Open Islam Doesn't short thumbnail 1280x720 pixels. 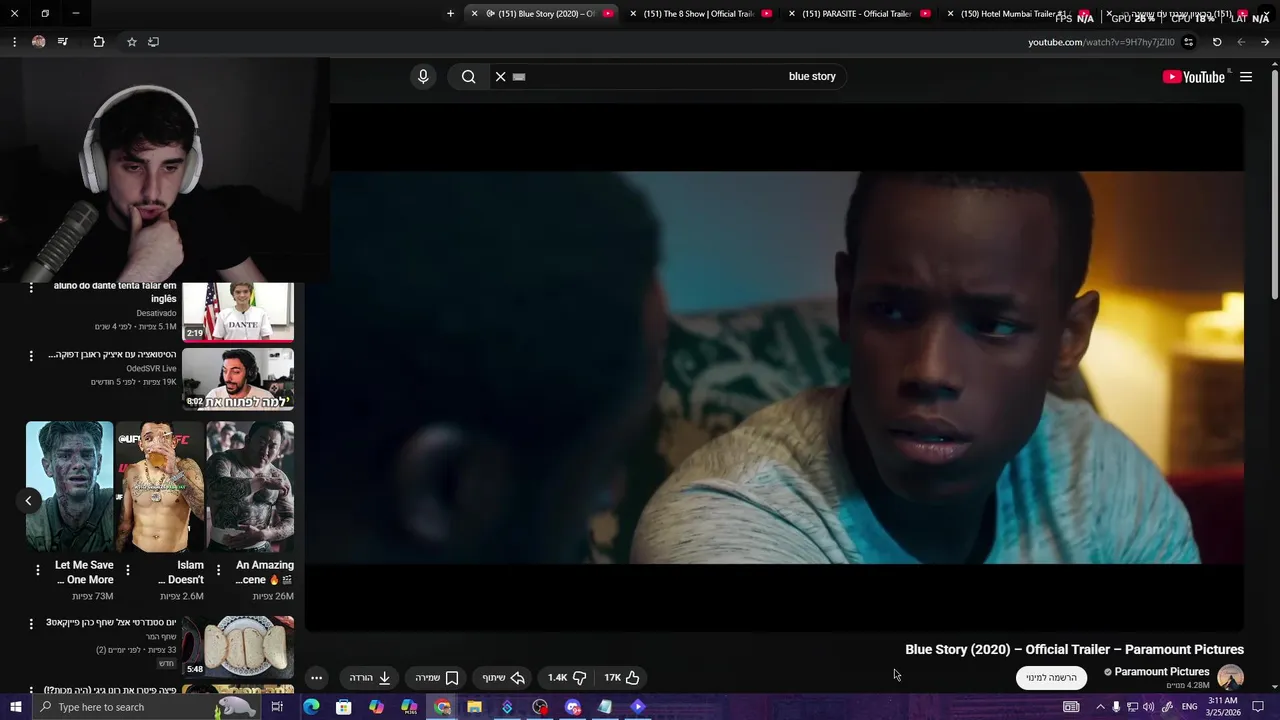click(160, 486)
